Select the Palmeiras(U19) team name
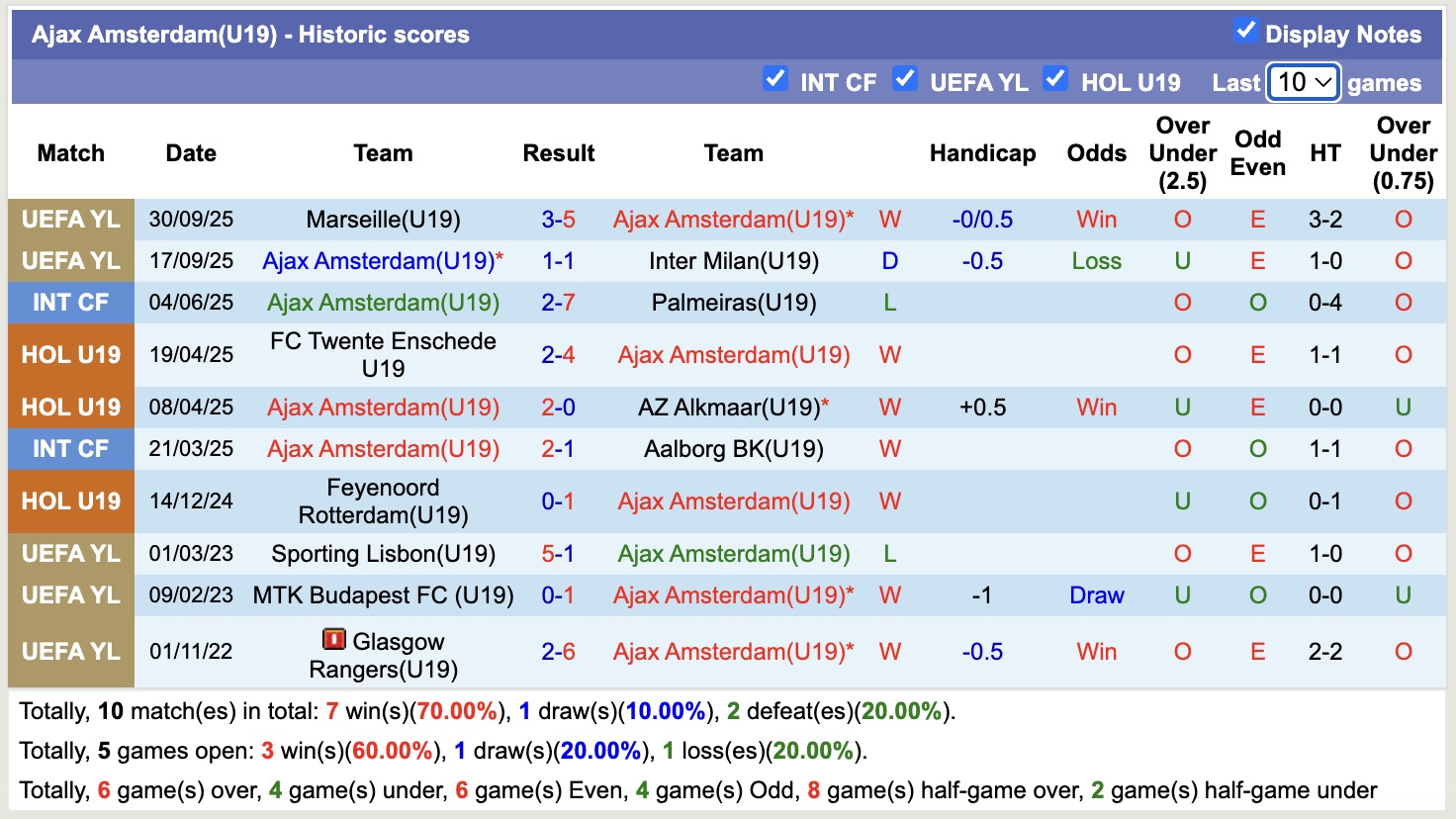 [733, 303]
